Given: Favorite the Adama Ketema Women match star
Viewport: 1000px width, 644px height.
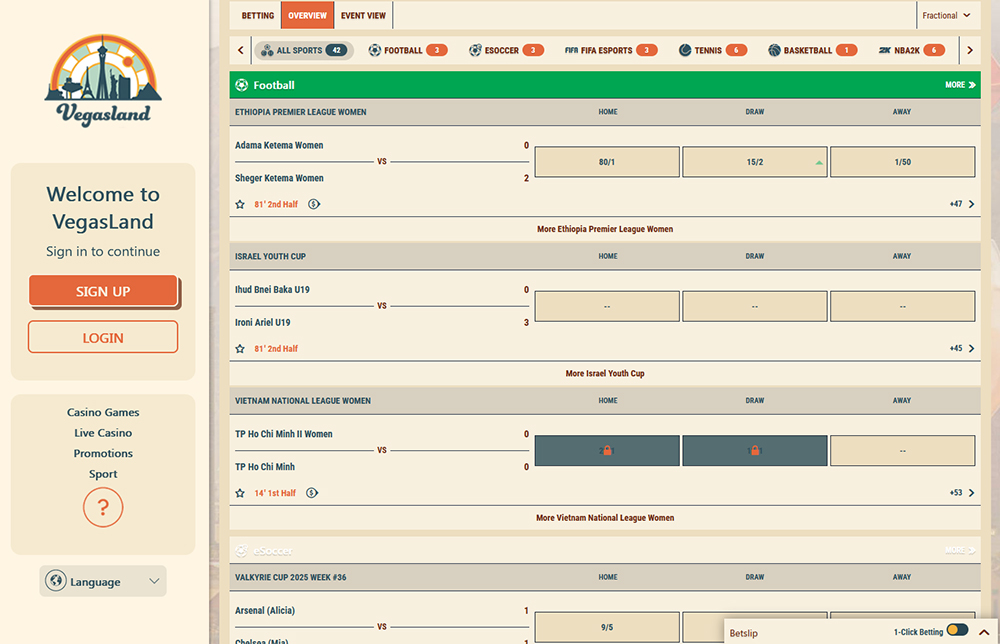Looking at the screenshot, I should [x=240, y=204].
